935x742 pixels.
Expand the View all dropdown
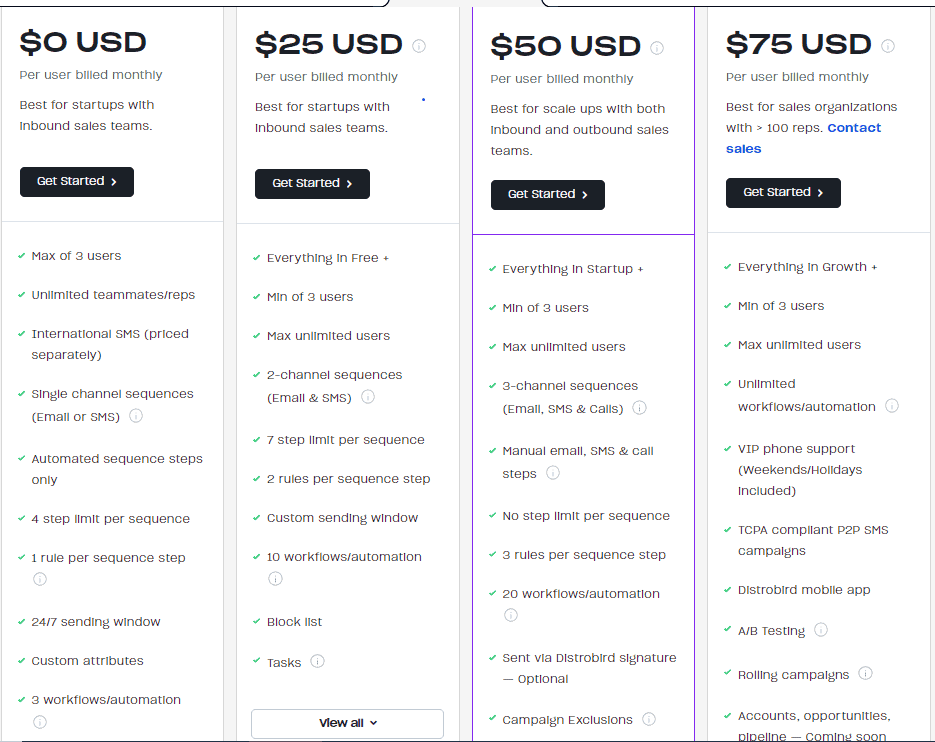(x=347, y=723)
